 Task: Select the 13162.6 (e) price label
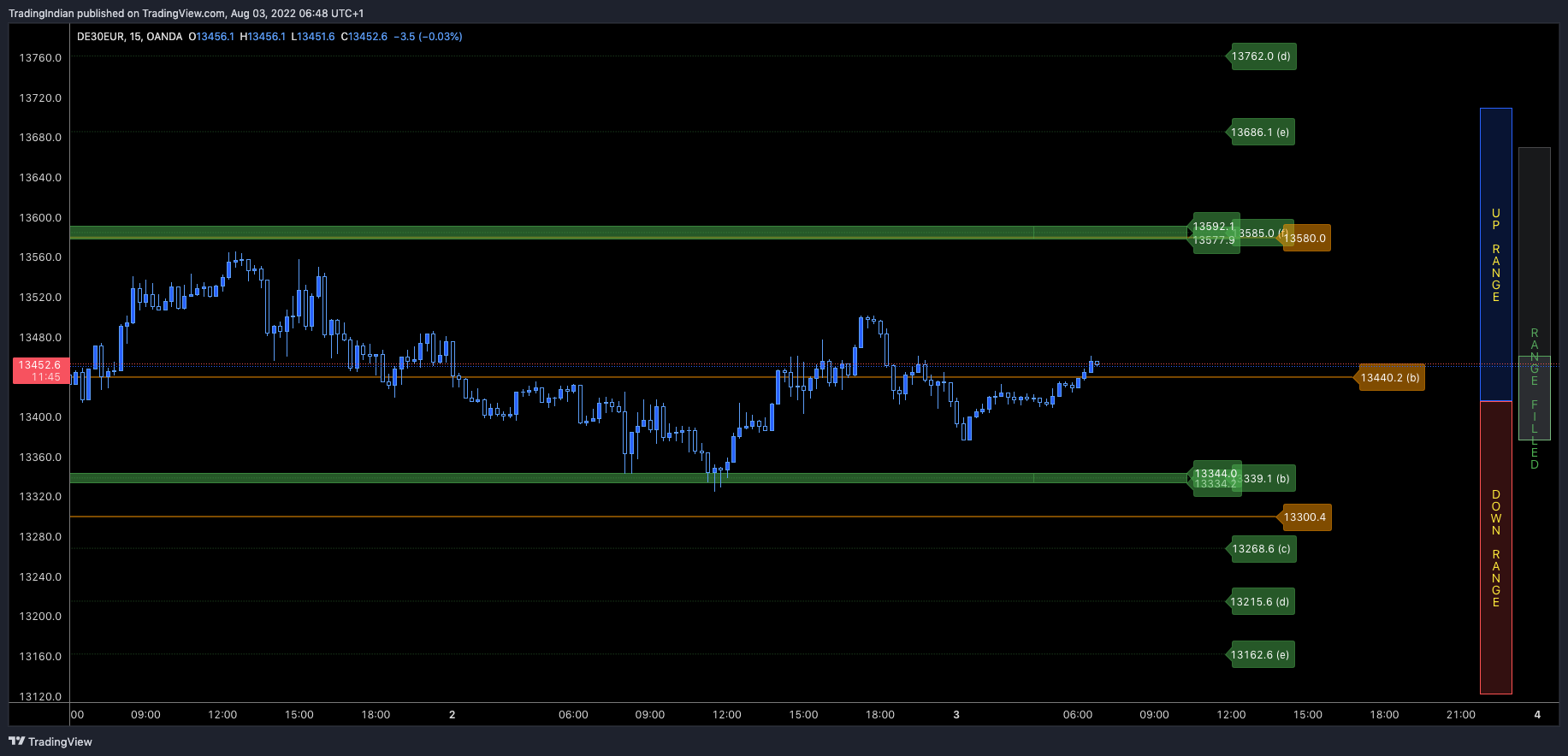pyautogui.click(x=1260, y=655)
